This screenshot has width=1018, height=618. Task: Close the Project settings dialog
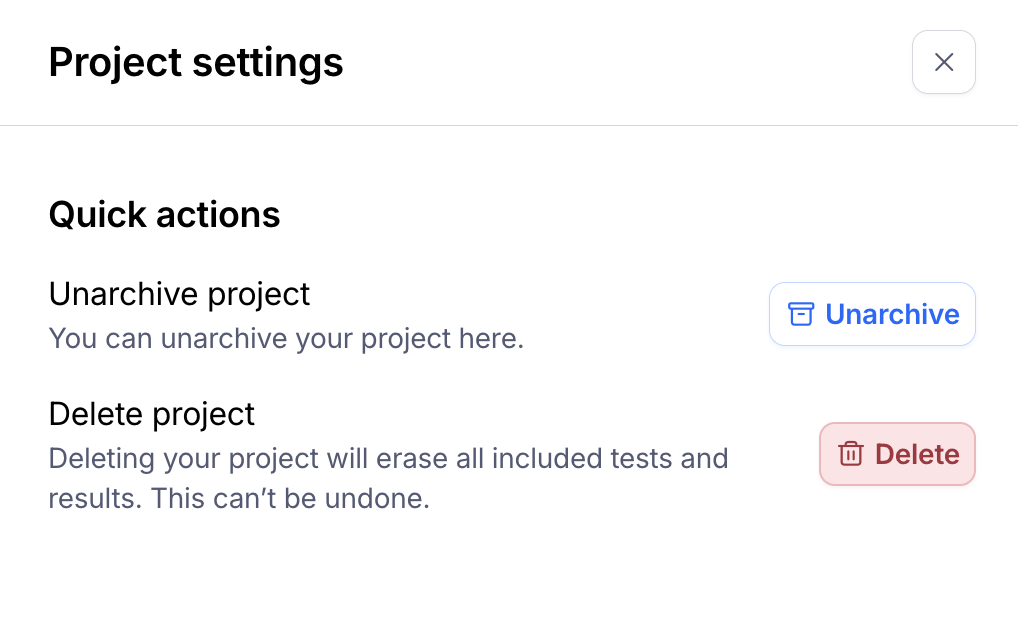click(x=943, y=63)
